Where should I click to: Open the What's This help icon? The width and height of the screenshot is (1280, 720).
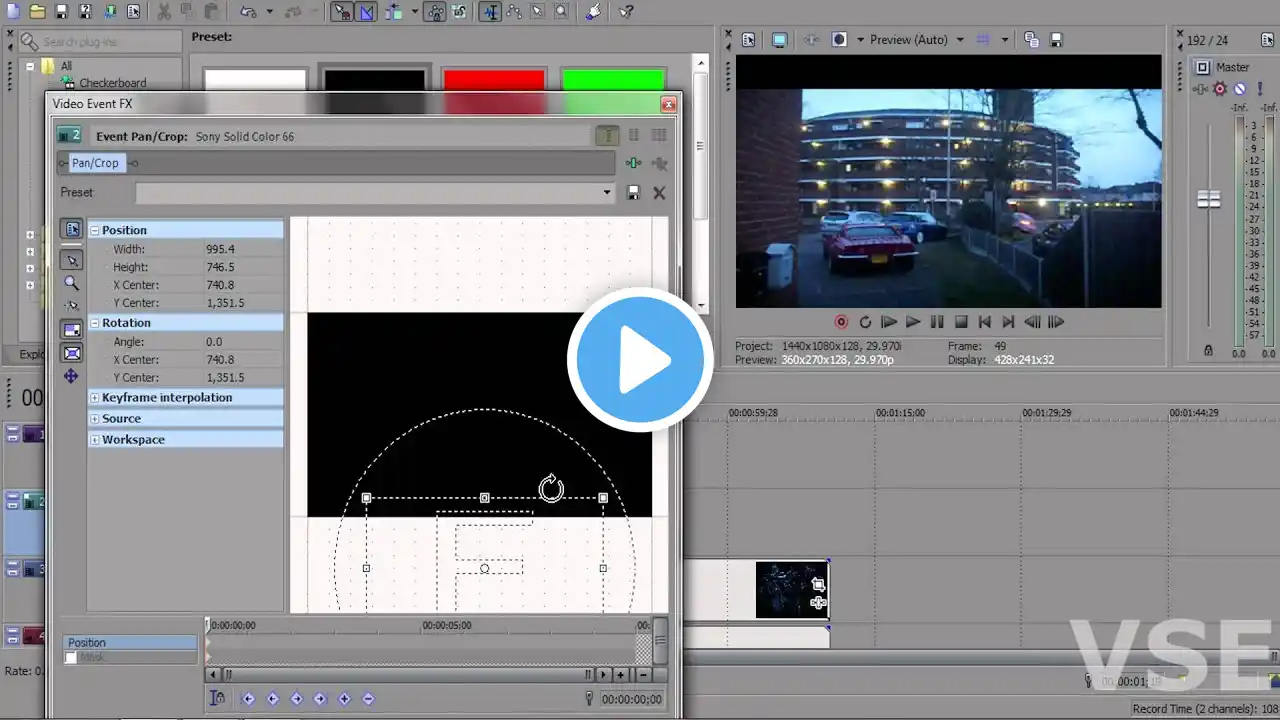tap(626, 12)
